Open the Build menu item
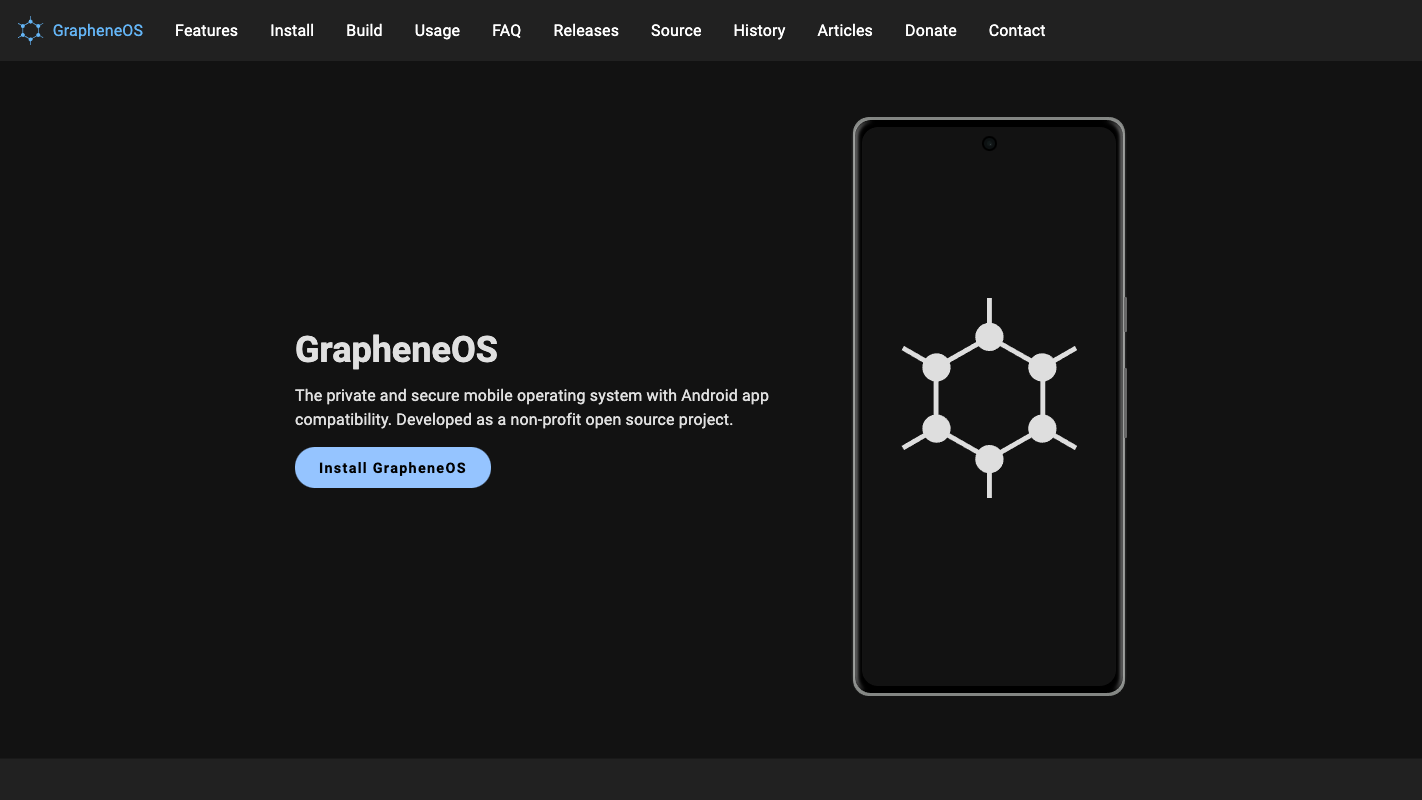This screenshot has height=800, width=1422. pyautogui.click(x=364, y=31)
